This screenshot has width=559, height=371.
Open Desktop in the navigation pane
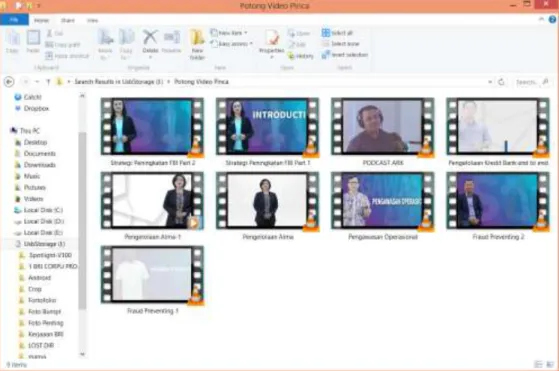coord(31,142)
